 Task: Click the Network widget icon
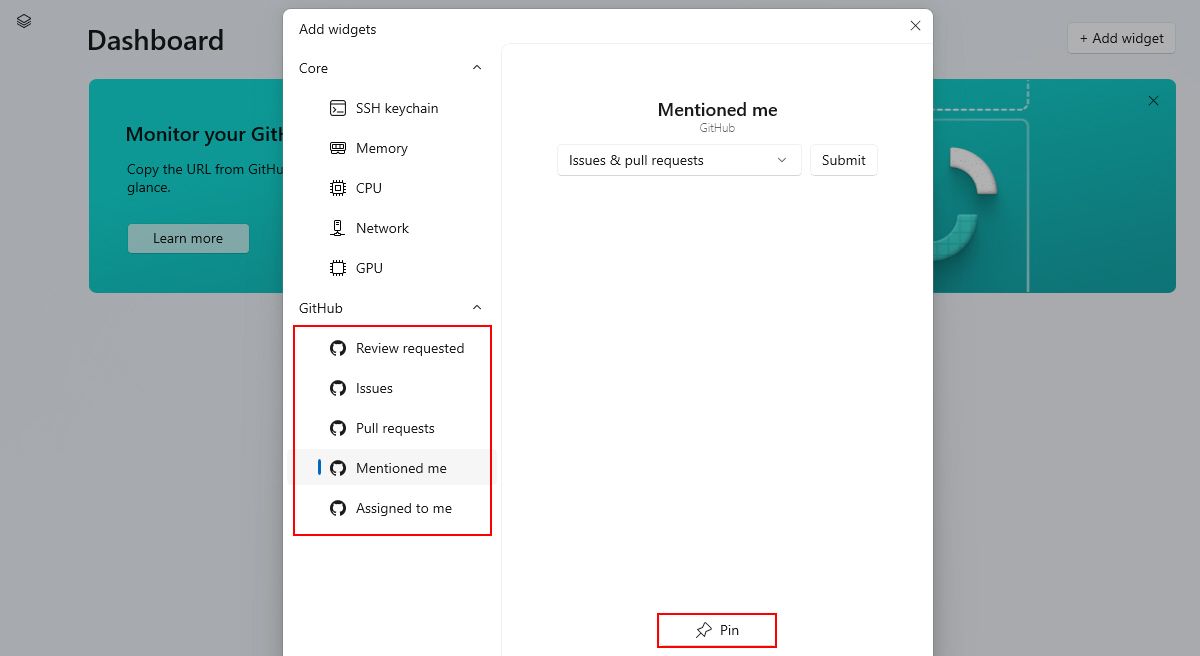coord(338,228)
